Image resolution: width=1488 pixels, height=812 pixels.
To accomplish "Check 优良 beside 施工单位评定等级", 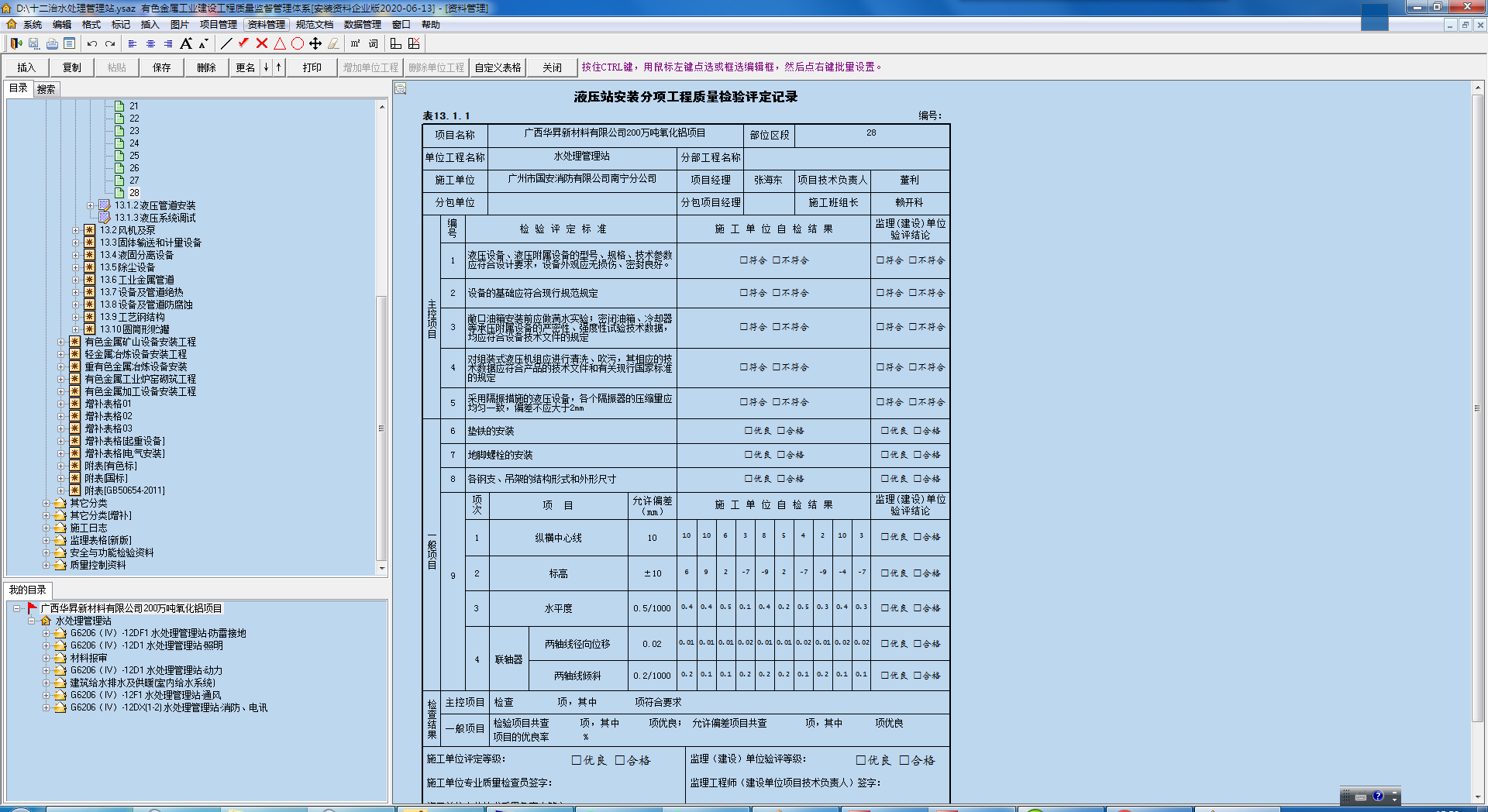I will click(x=577, y=761).
